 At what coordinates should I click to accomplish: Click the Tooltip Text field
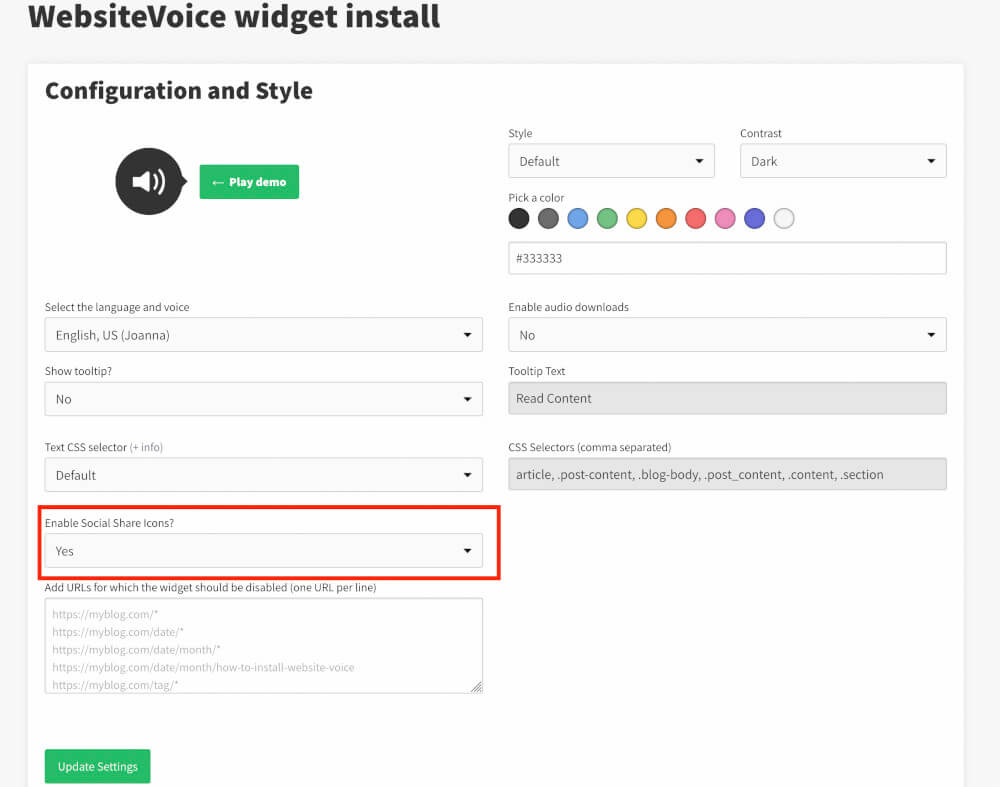tap(727, 399)
